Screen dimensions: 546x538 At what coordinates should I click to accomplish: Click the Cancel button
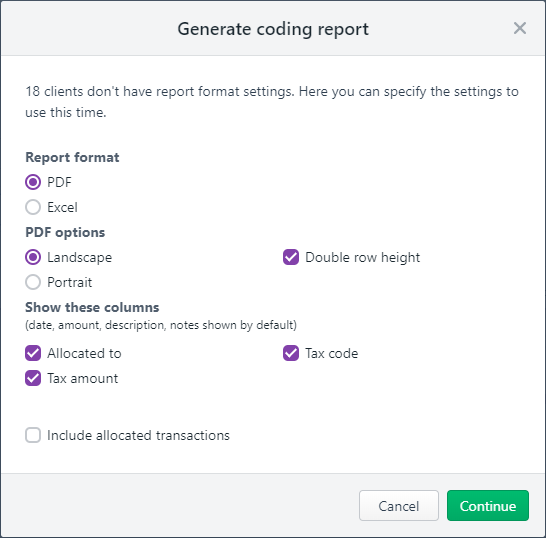399,506
